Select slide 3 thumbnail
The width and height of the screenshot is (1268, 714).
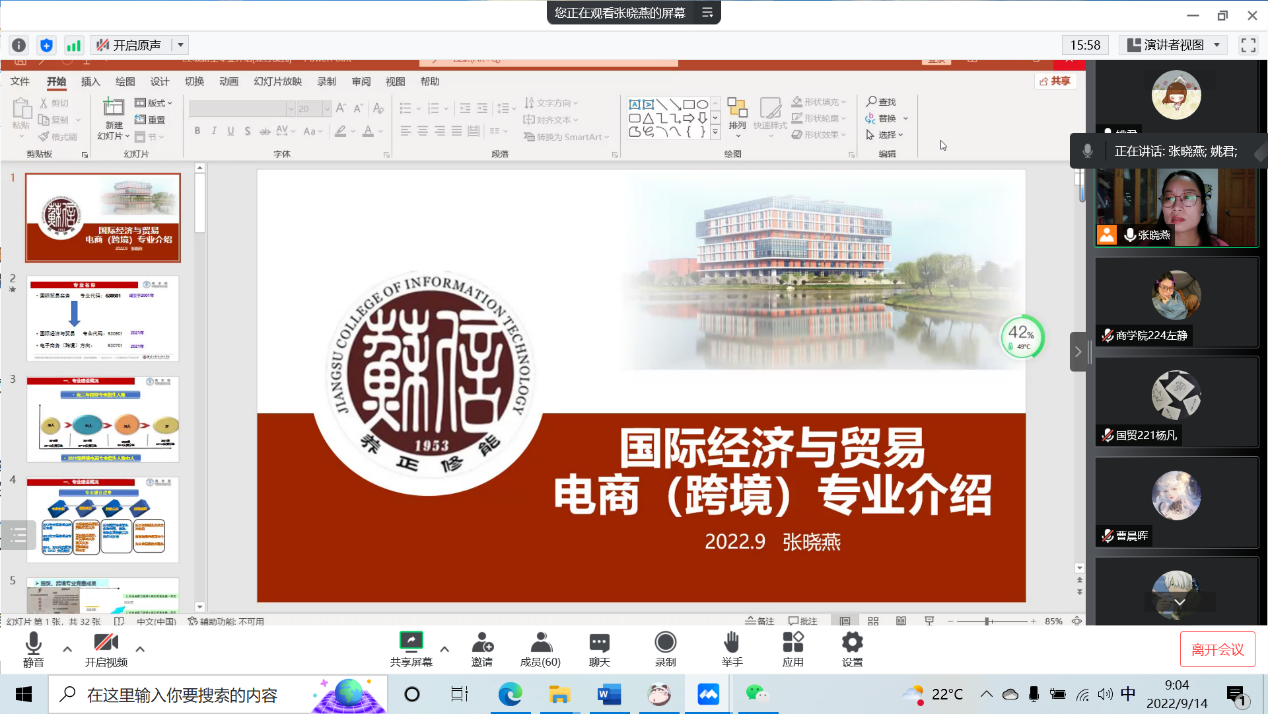point(103,419)
